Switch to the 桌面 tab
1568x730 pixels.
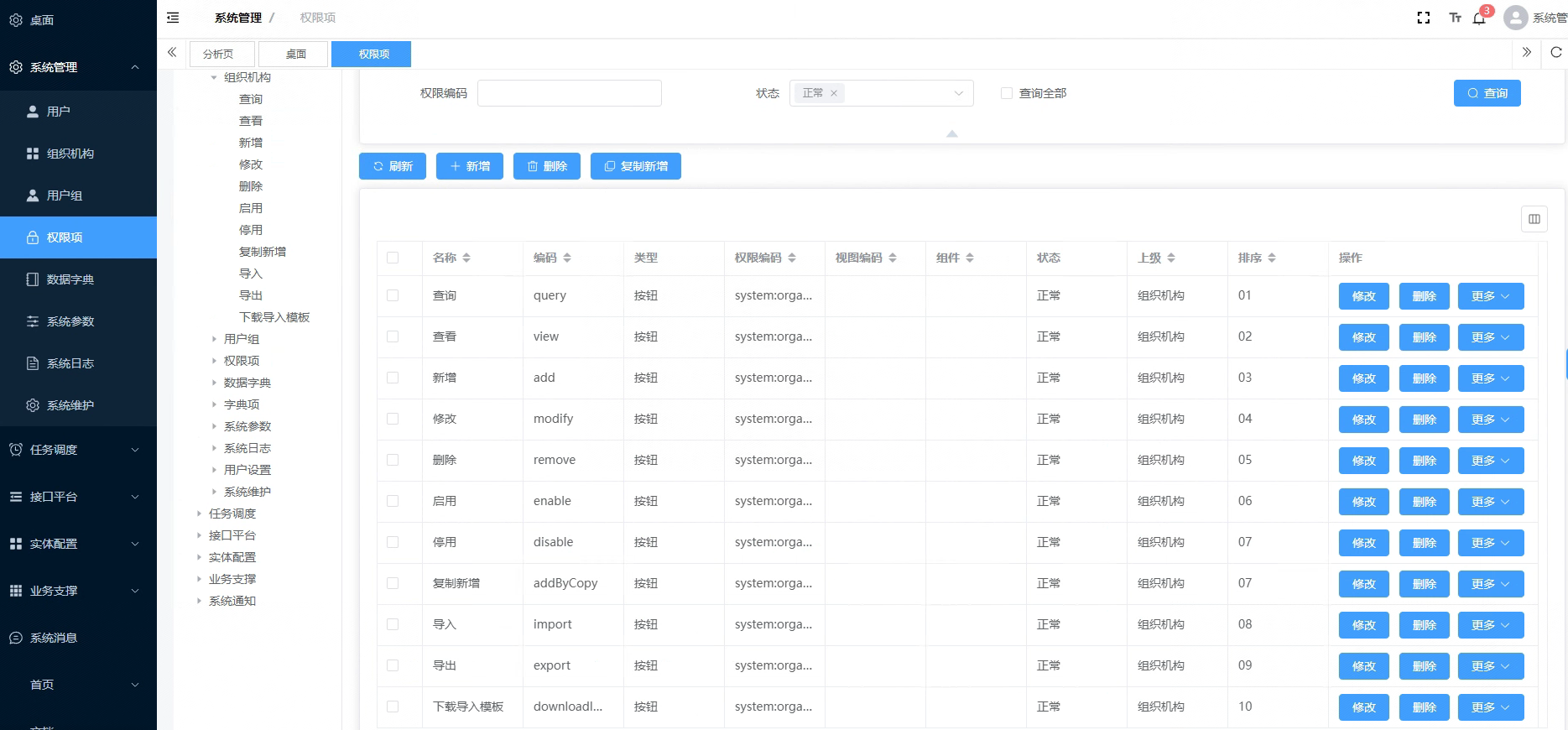pos(294,54)
